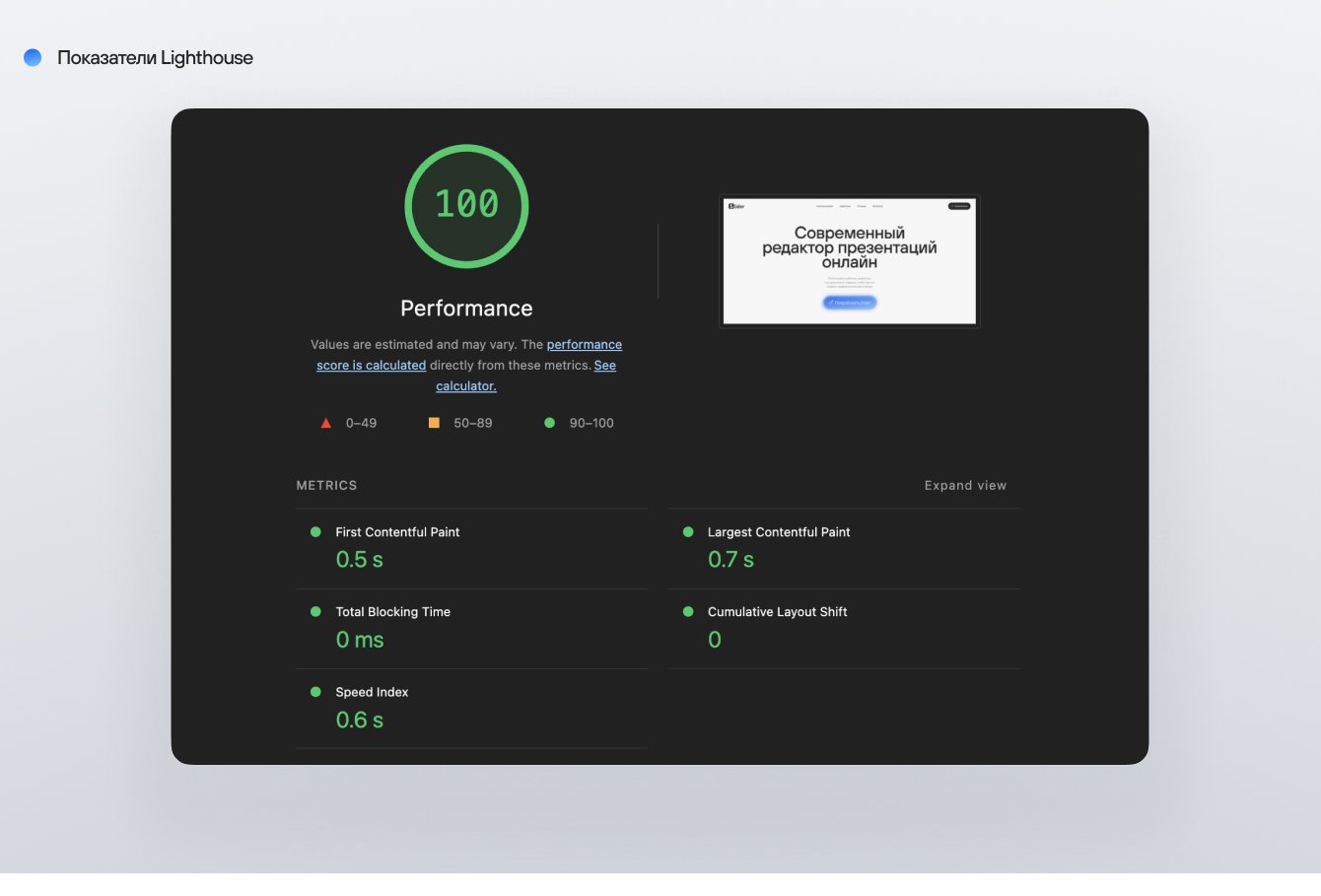Click the Показатели Lighthouse heading
This screenshot has width=1321, height=896.
155,58
